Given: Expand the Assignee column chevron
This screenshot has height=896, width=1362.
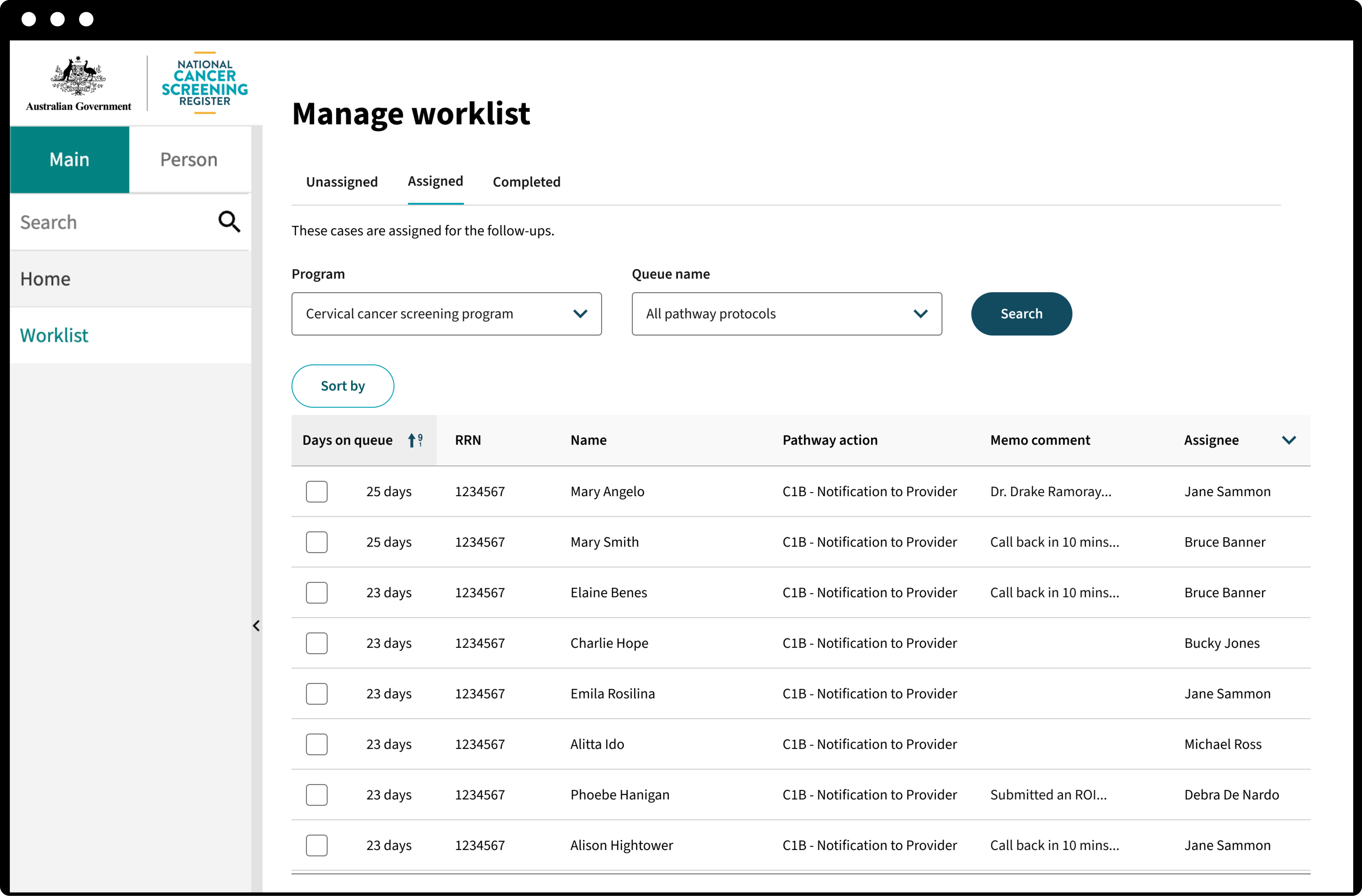Looking at the screenshot, I should pos(1289,440).
